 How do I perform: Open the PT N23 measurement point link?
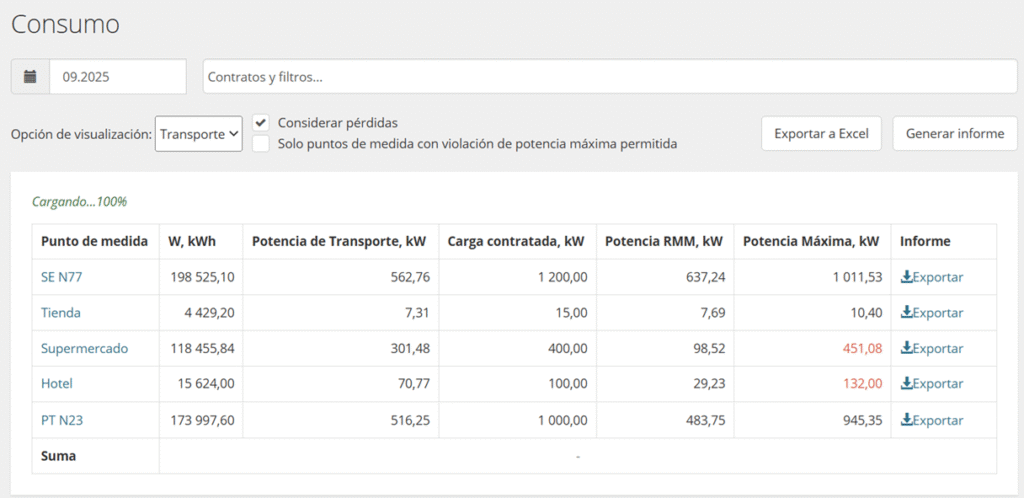pyautogui.click(x=62, y=420)
